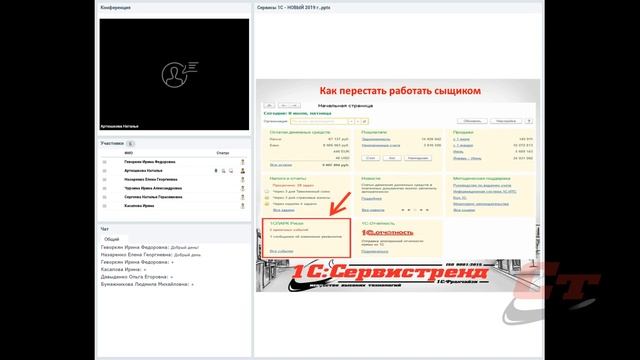This screenshot has width=640, height=360.
Task: Open Все остатки link
Action: pos(281,165)
